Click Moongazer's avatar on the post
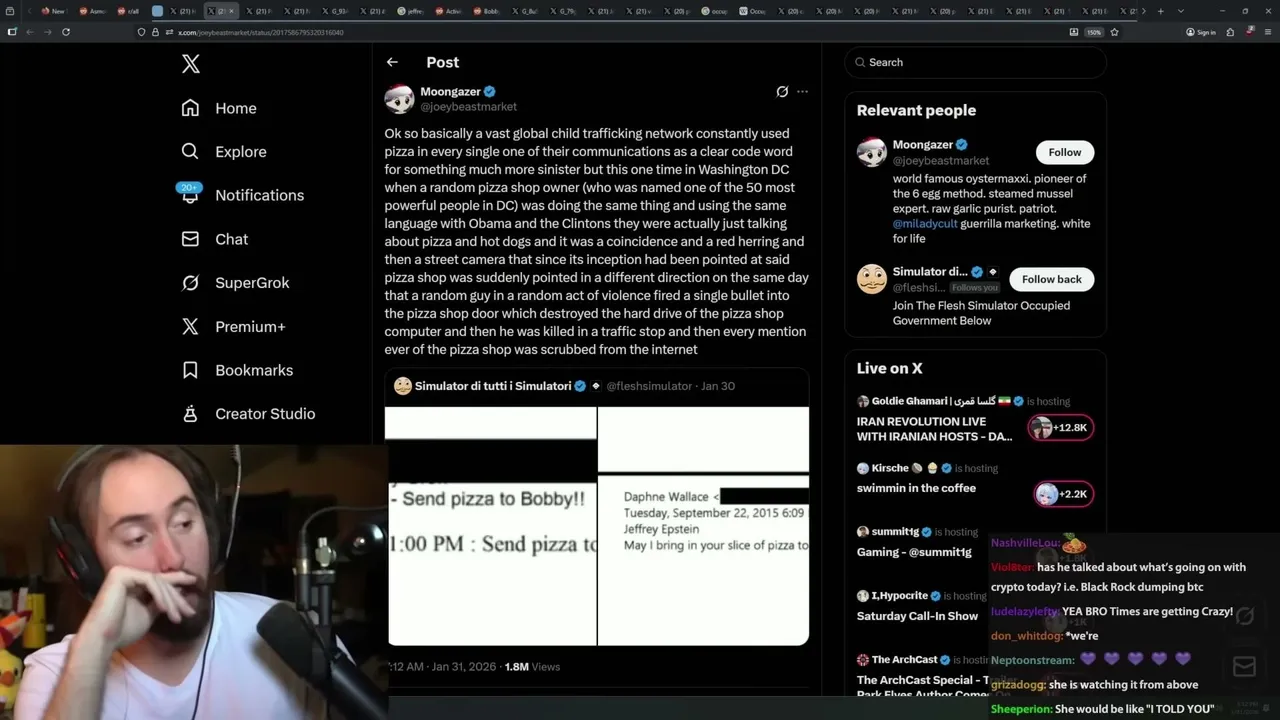Viewport: 1280px width, 720px height. coord(399,99)
